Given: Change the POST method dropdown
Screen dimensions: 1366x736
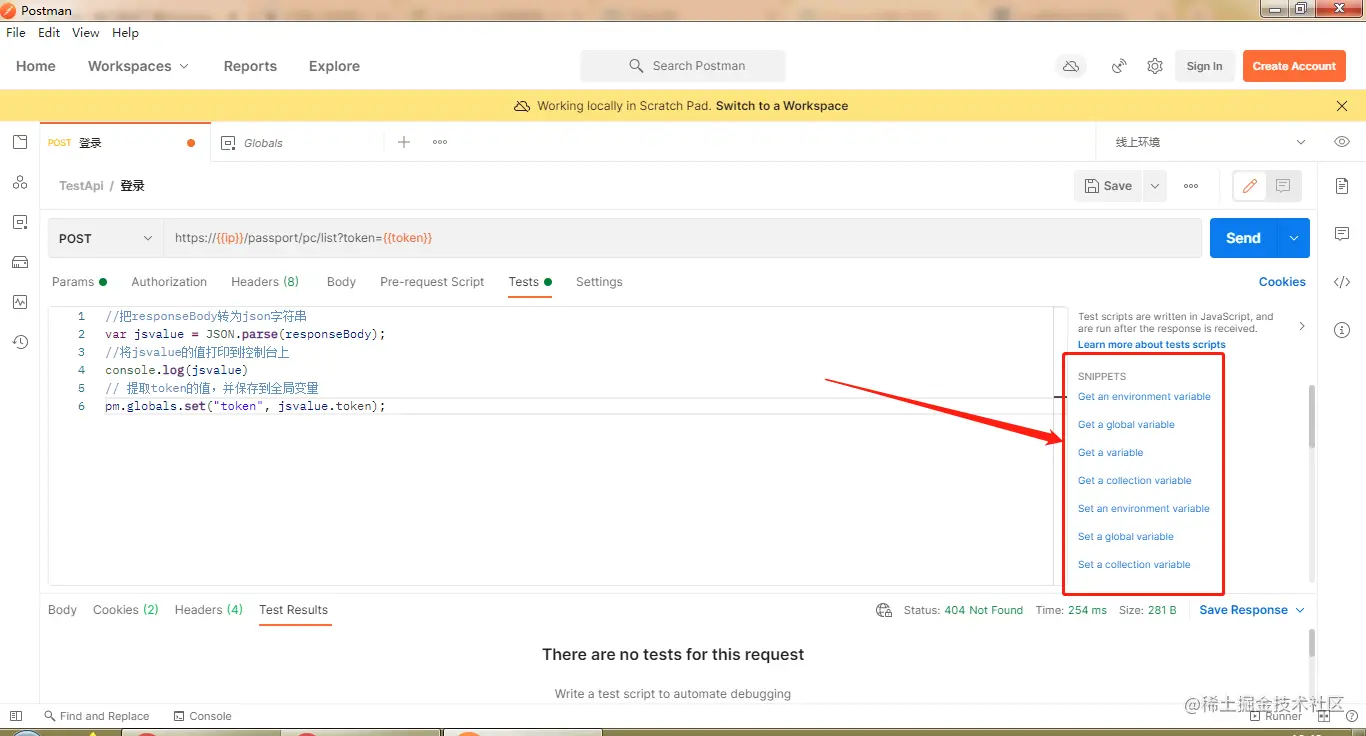Looking at the screenshot, I should [106, 238].
